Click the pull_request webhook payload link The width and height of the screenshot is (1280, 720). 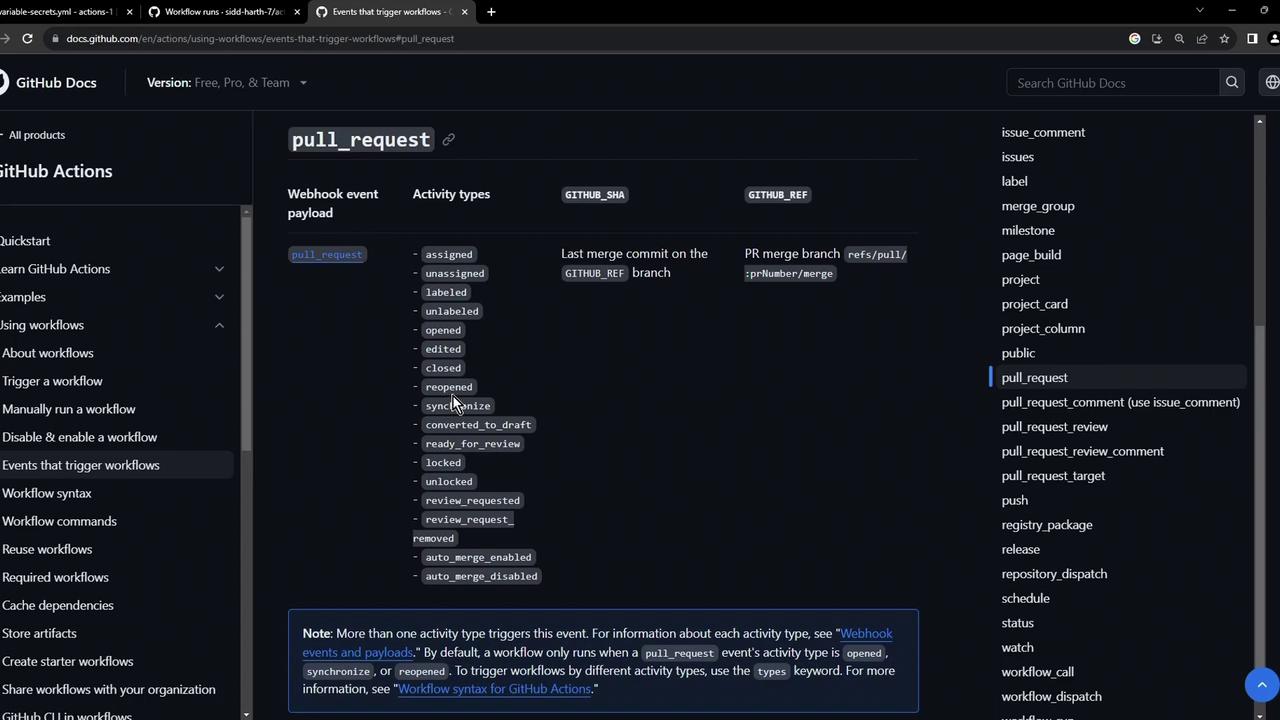pos(327,254)
